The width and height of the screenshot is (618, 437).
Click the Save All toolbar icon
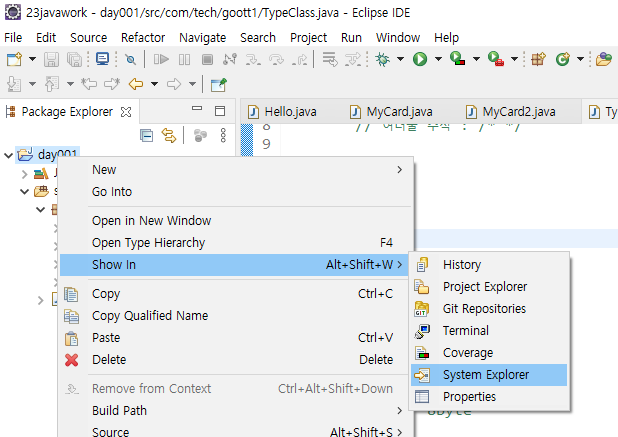[x=74, y=60]
